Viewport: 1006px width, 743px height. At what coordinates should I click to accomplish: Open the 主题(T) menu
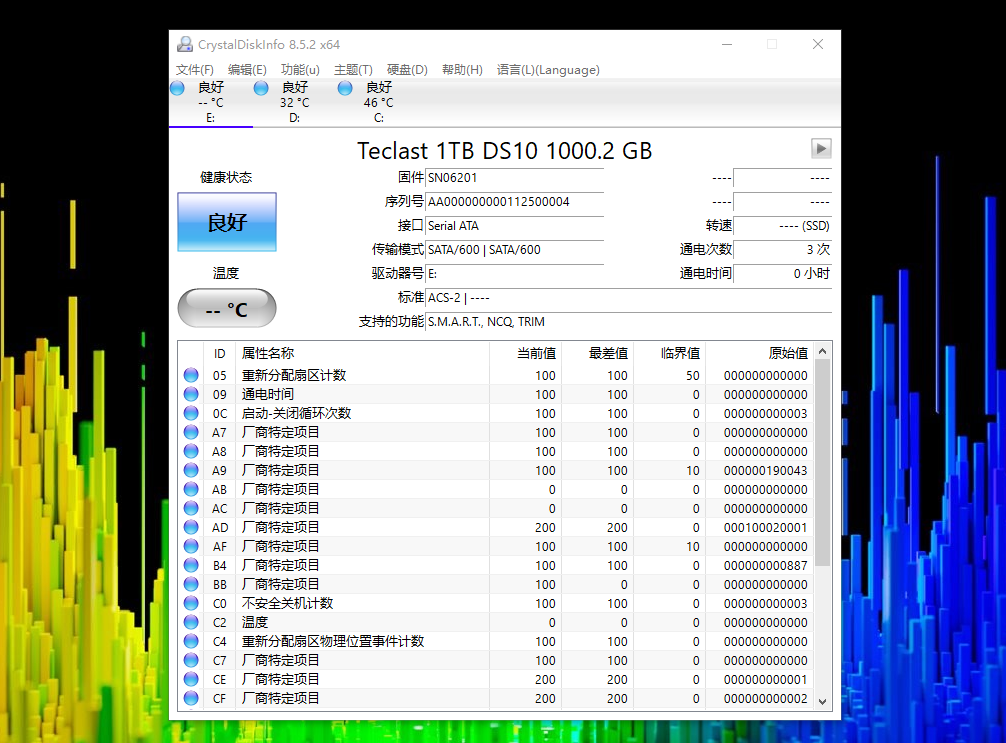(x=353, y=69)
